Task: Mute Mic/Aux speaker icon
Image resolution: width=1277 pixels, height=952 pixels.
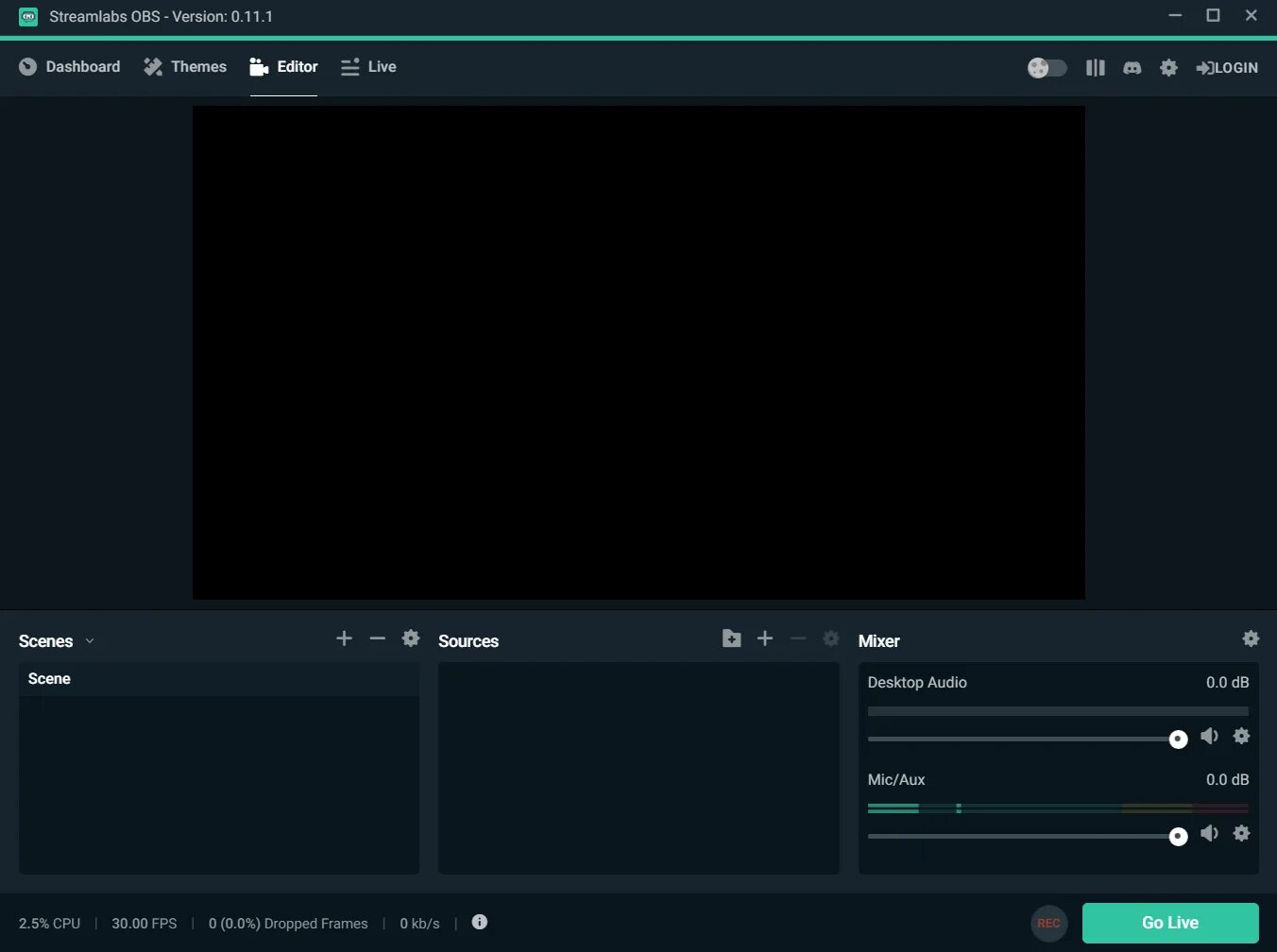Action: tap(1209, 833)
